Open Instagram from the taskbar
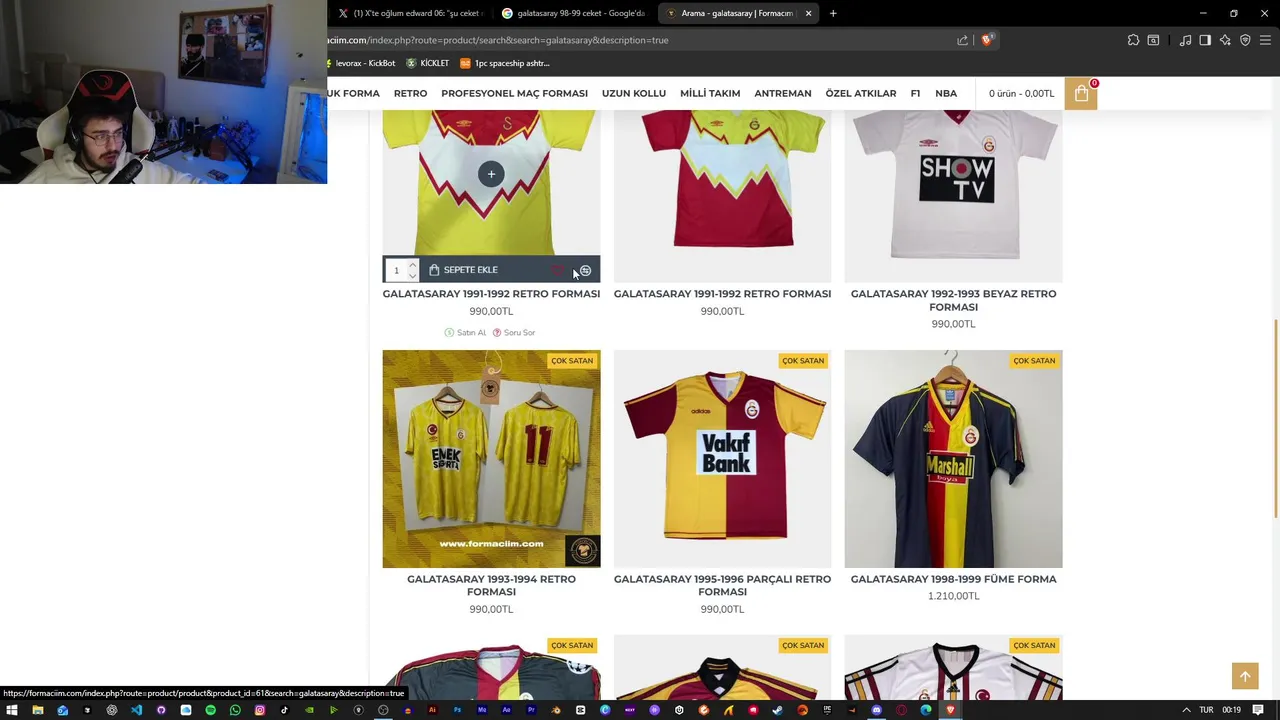The width and height of the screenshot is (1280, 720). pos(260,710)
